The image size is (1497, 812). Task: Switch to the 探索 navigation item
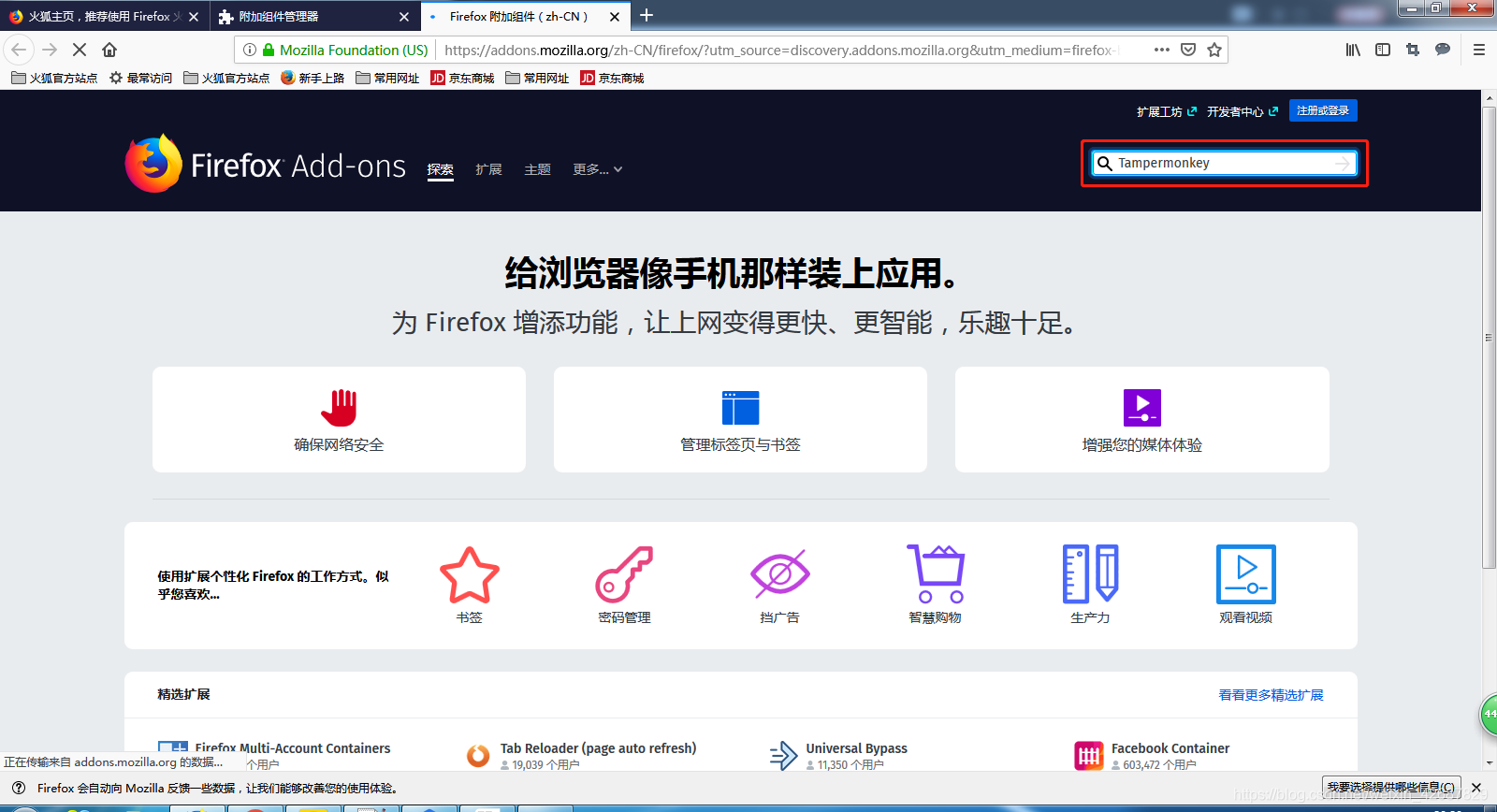(x=441, y=169)
